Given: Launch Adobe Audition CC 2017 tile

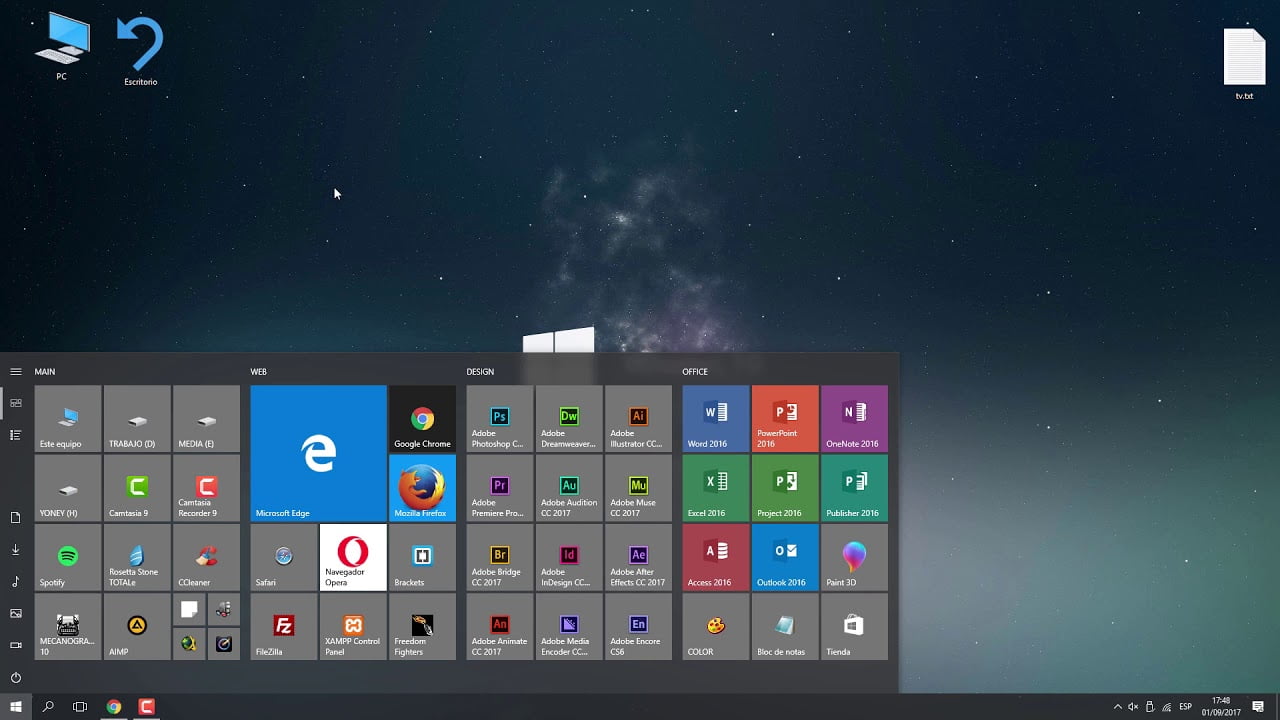Looking at the screenshot, I should click(569, 488).
